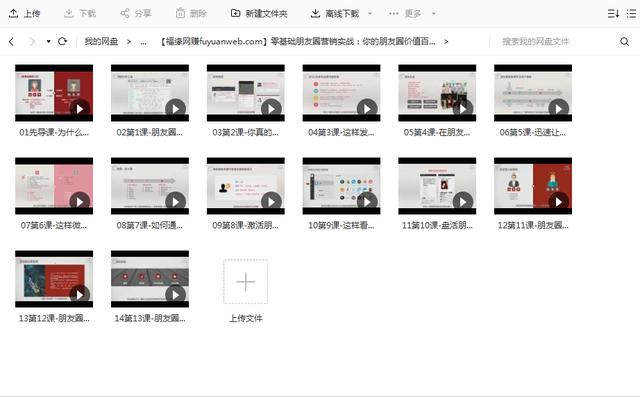Select file name 06第5课-迅速让...

point(533,132)
